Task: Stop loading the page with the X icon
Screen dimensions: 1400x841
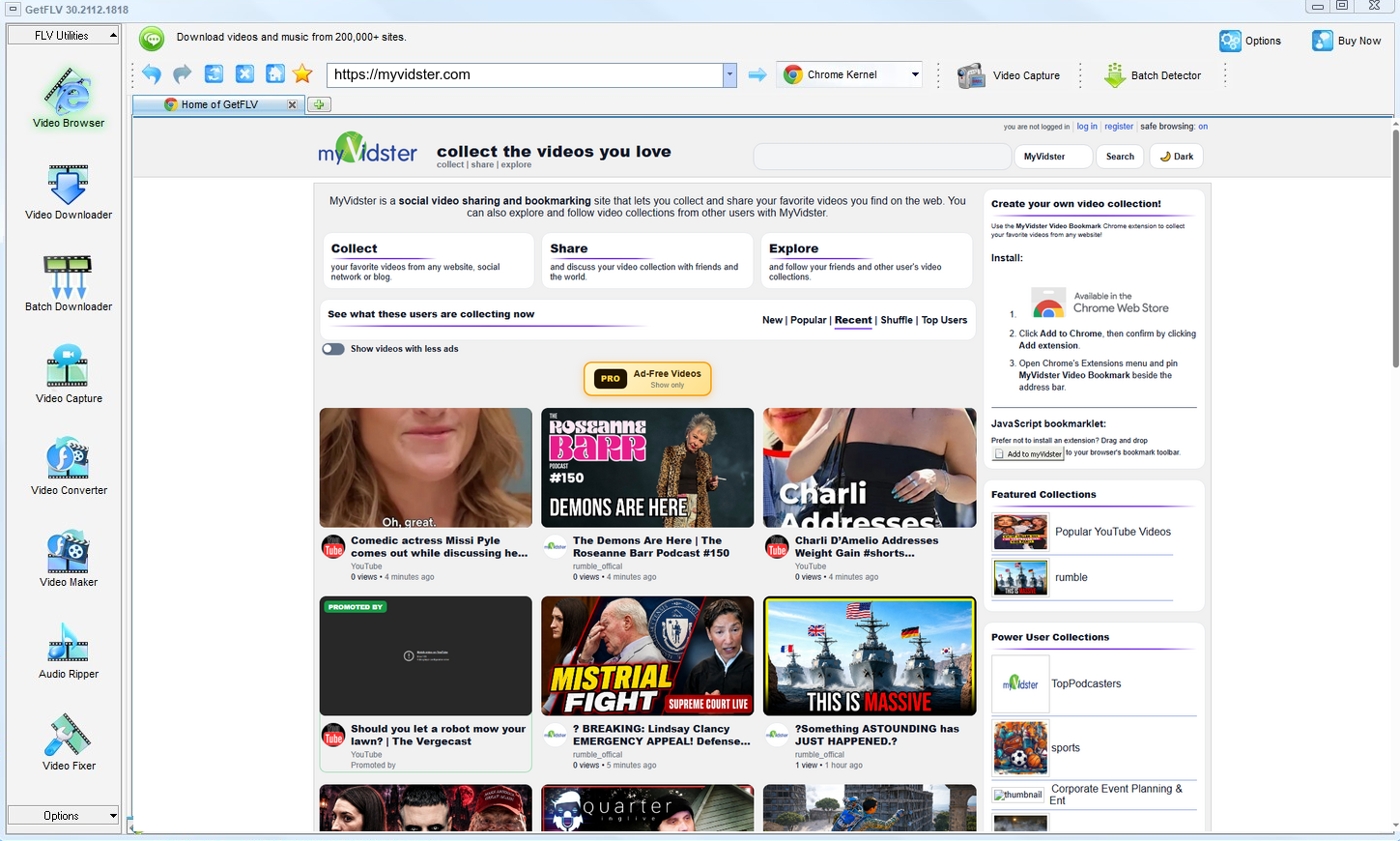Action: click(x=244, y=73)
